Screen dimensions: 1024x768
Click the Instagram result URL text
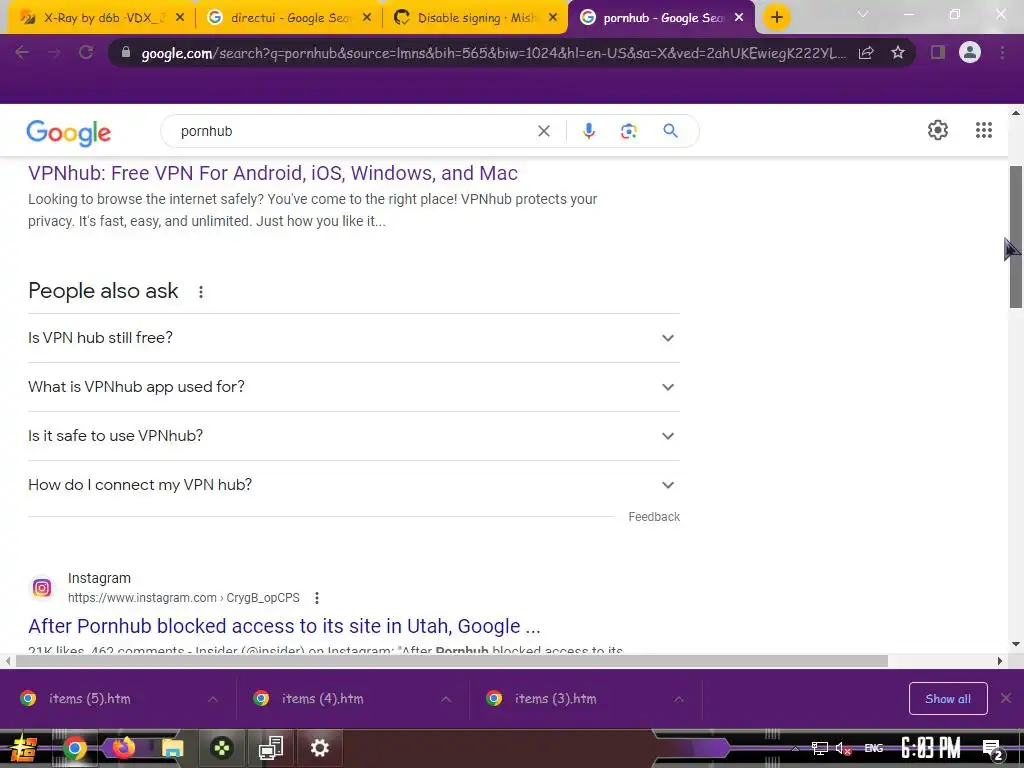pos(184,598)
